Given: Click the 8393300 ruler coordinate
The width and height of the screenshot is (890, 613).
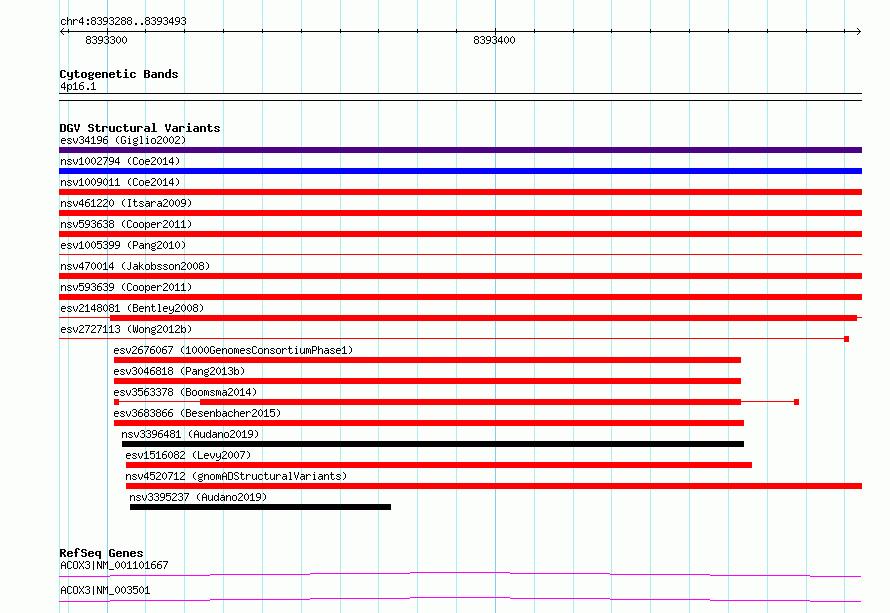Looking at the screenshot, I should tap(106, 40).
